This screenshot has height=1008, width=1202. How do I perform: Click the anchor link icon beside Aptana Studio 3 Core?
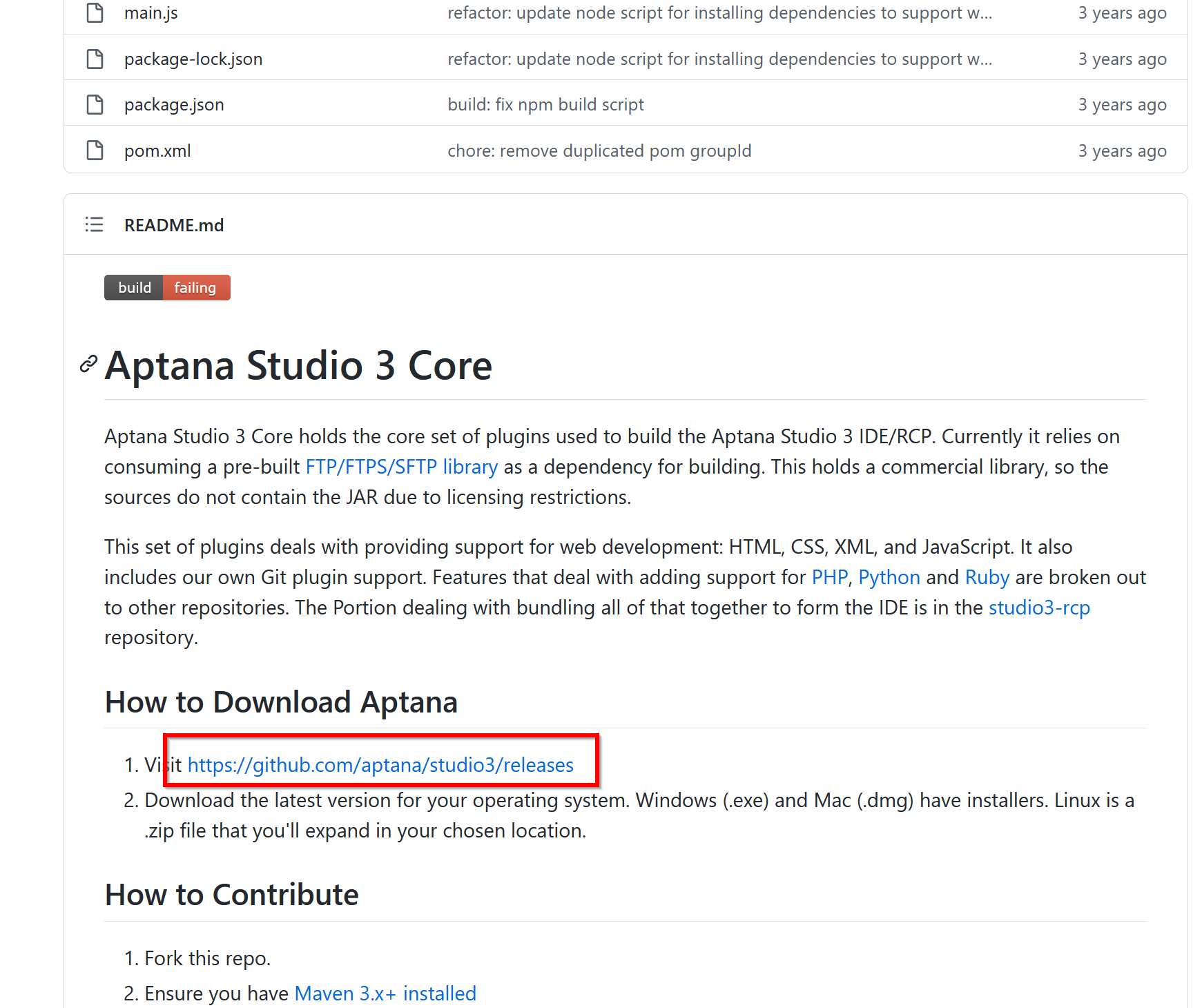tap(88, 364)
